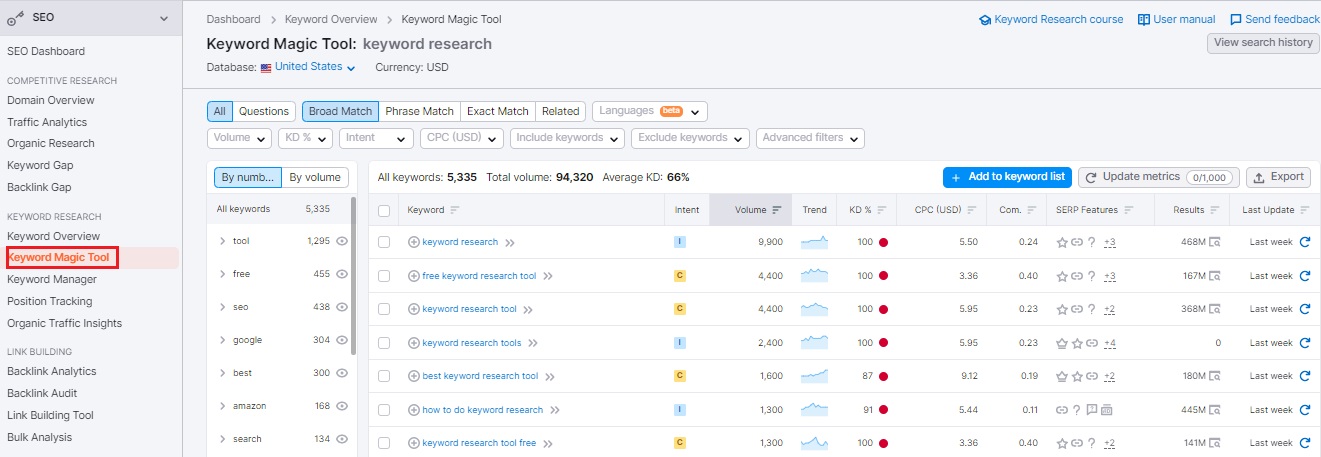Sort by Volume column icon
Image resolution: width=1321 pixels, height=457 pixels.
tap(777, 210)
